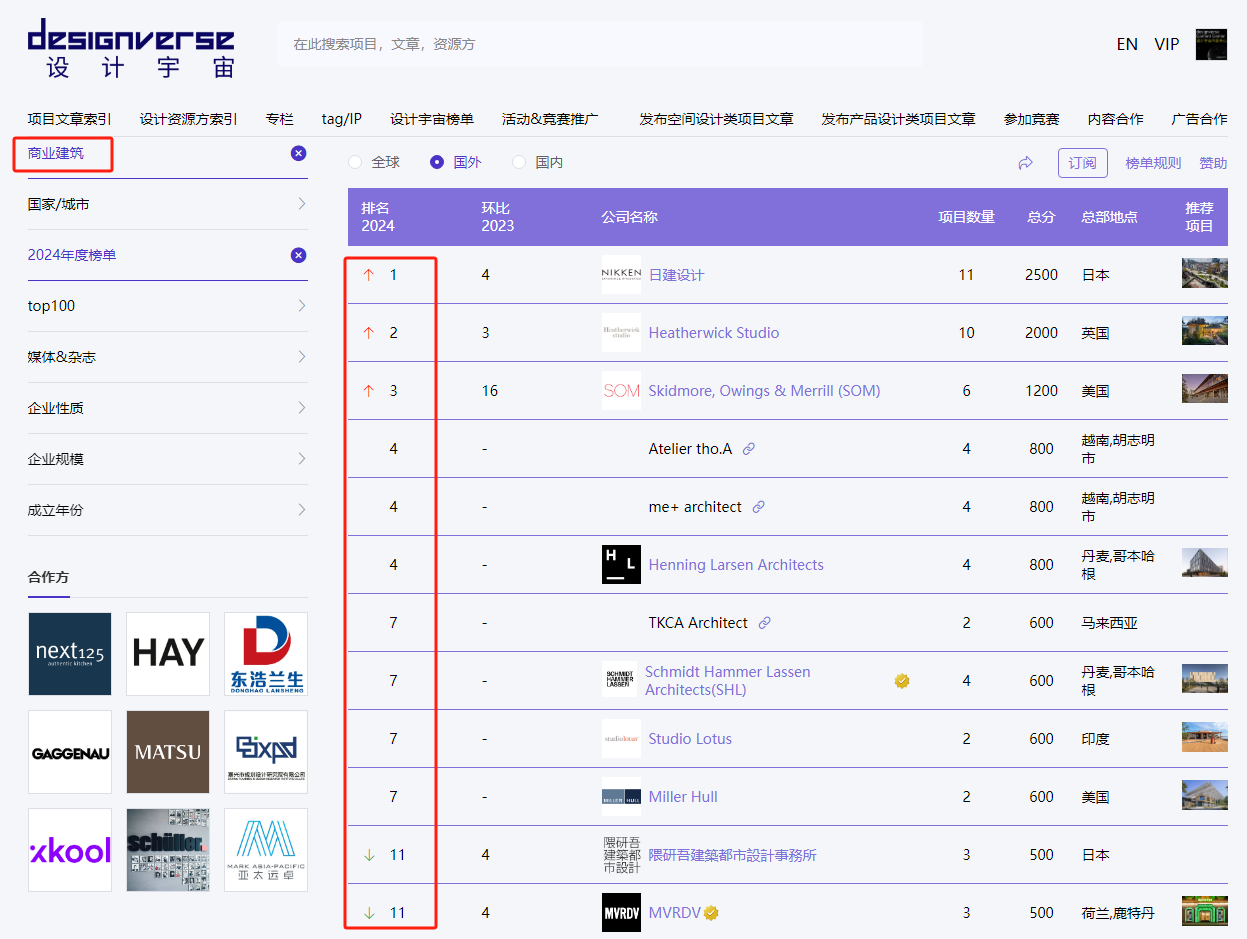Viewport: 1247px width, 939px height.
Task: Select the 国内 radio option
Action: pyautogui.click(x=519, y=162)
